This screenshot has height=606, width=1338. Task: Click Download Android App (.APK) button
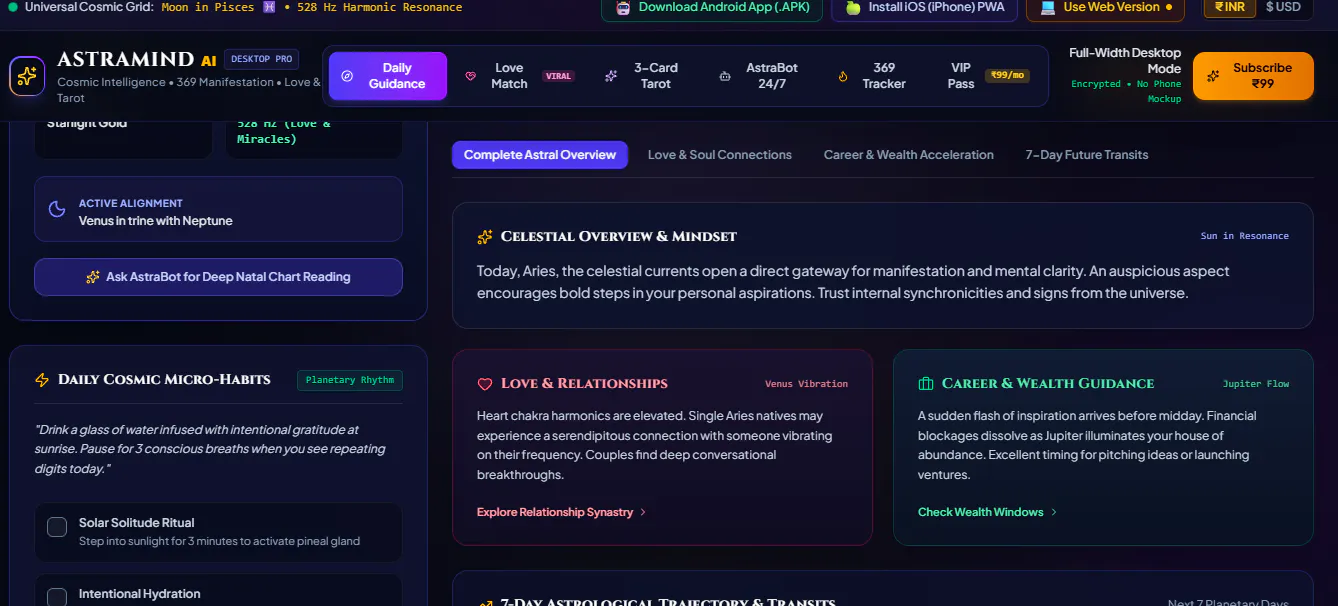pyautogui.click(x=712, y=7)
